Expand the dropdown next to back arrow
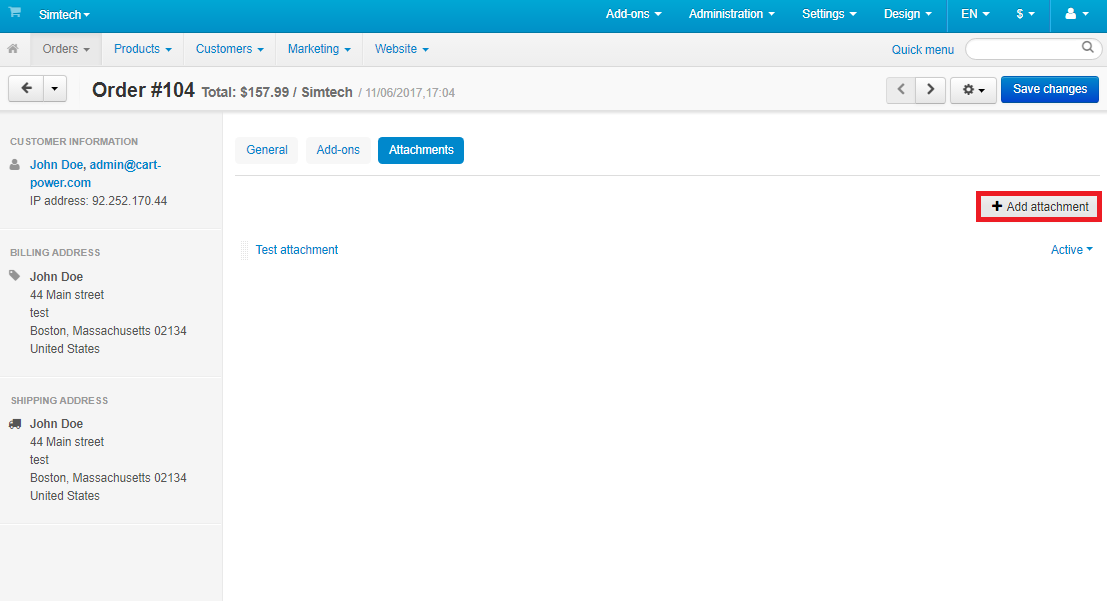Viewport: 1107px width, 601px height. [x=54, y=89]
